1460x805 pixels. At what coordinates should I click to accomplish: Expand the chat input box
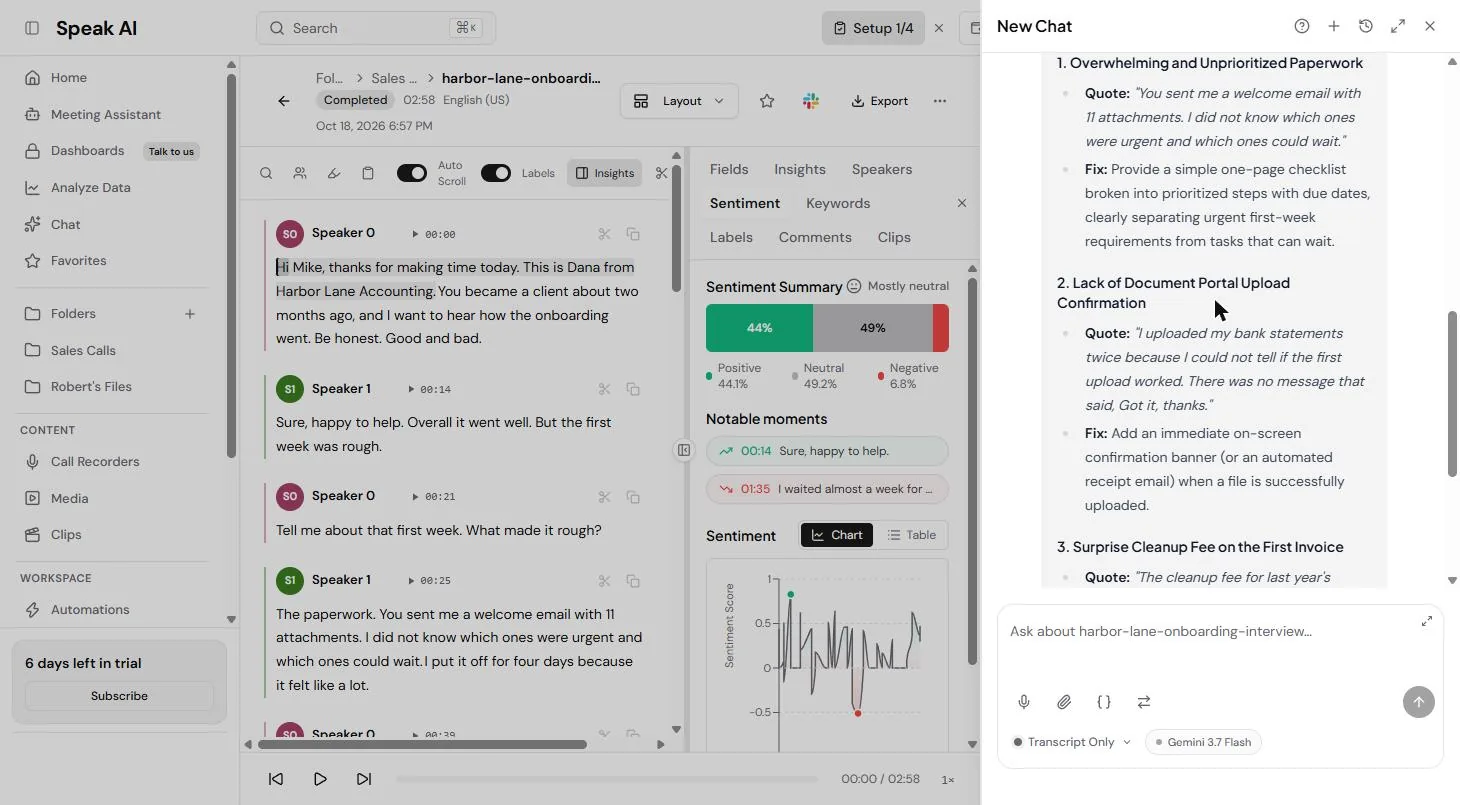point(1427,621)
